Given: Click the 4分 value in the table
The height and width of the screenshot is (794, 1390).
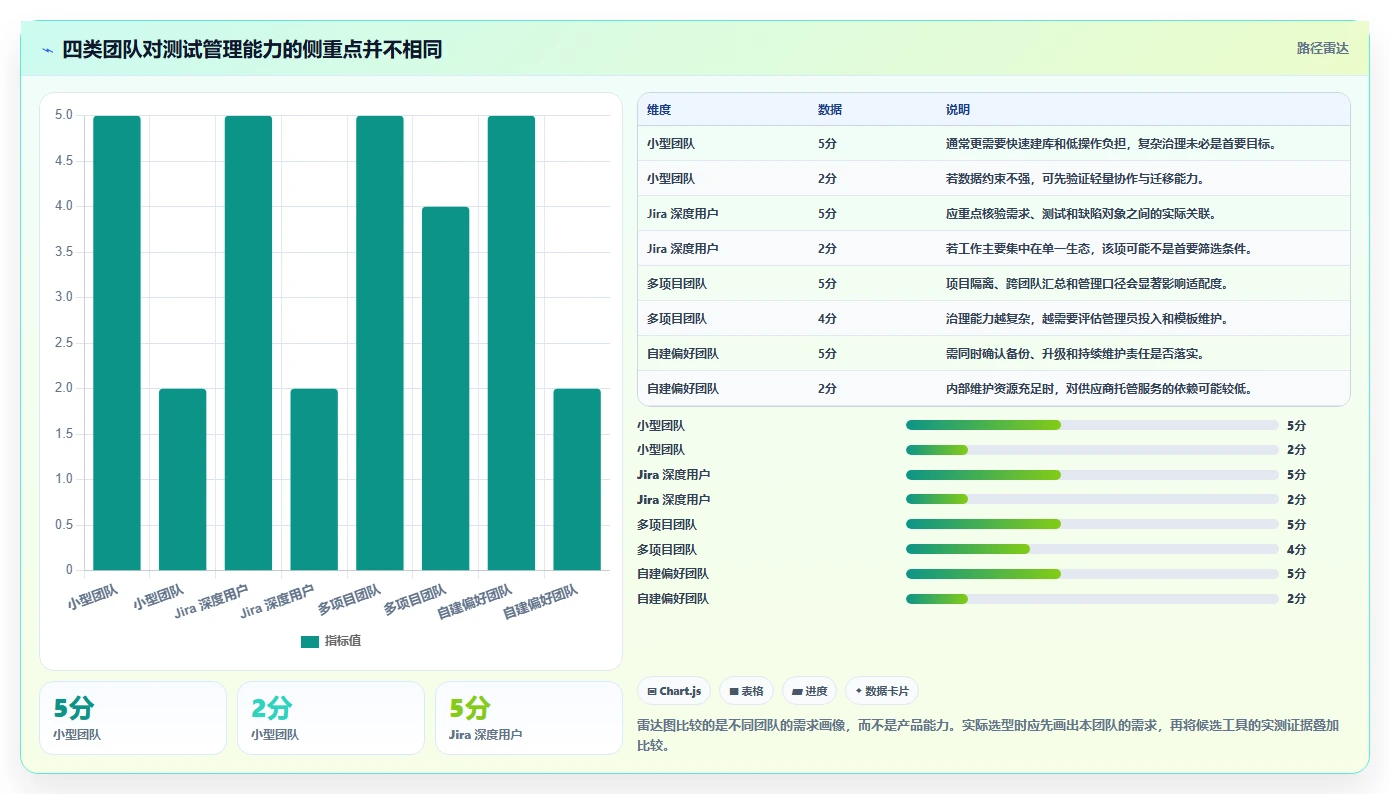Looking at the screenshot, I should (827, 319).
